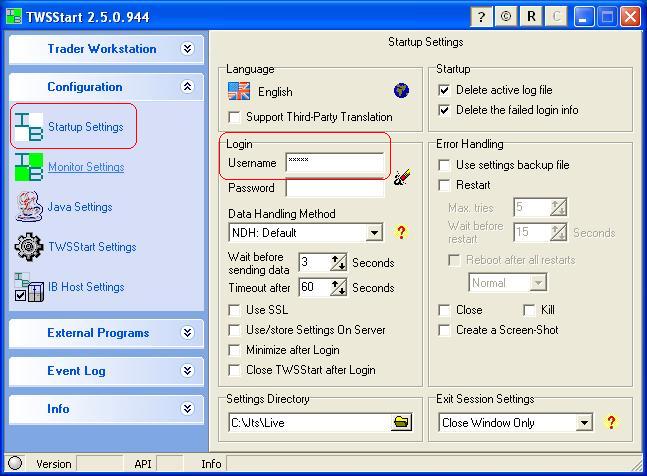The height and width of the screenshot is (476, 647).
Task: Open the Close Window Only dropdown
Action: 584,422
